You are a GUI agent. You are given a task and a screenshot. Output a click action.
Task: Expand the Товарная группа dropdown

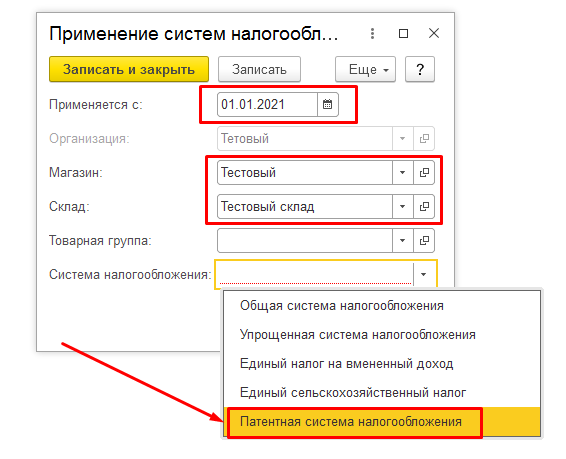[402, 240]
